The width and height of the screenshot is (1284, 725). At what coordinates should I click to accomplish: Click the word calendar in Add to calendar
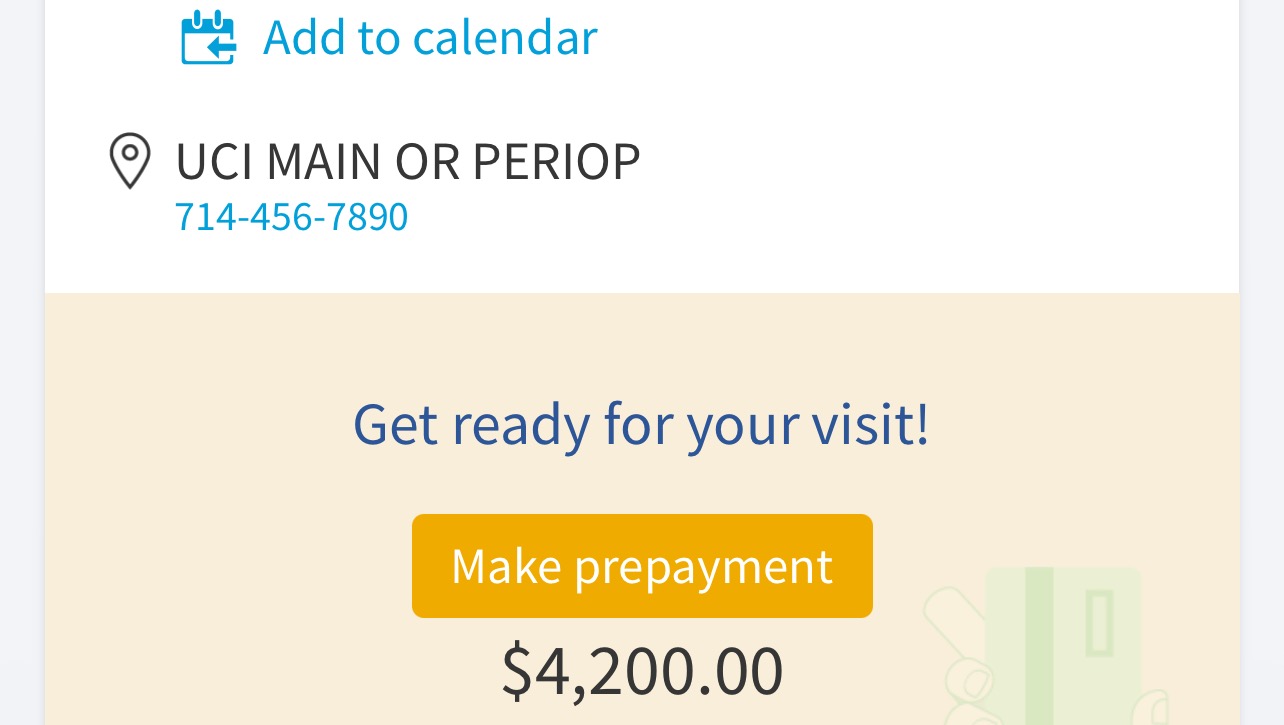click(x=504, y=37)
